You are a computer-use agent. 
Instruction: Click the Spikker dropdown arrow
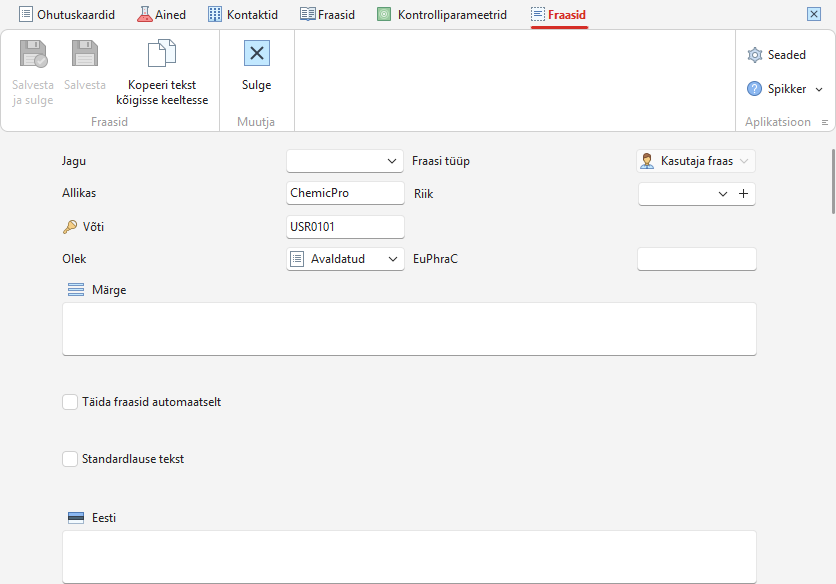click(819, 89)
